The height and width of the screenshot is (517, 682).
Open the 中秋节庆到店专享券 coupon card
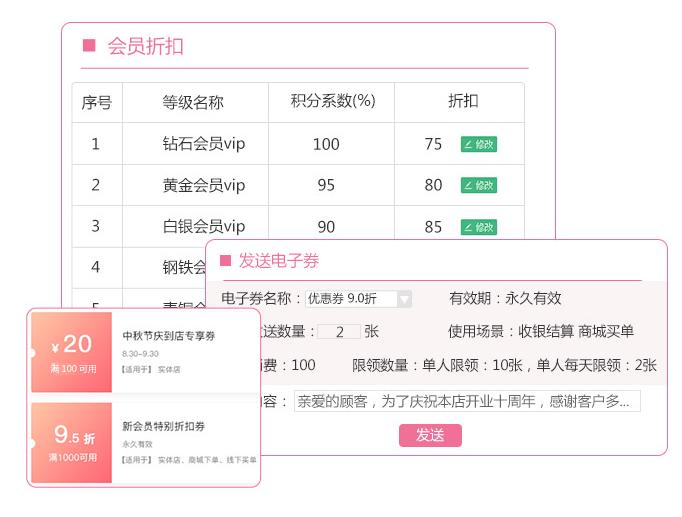point(185,351)
